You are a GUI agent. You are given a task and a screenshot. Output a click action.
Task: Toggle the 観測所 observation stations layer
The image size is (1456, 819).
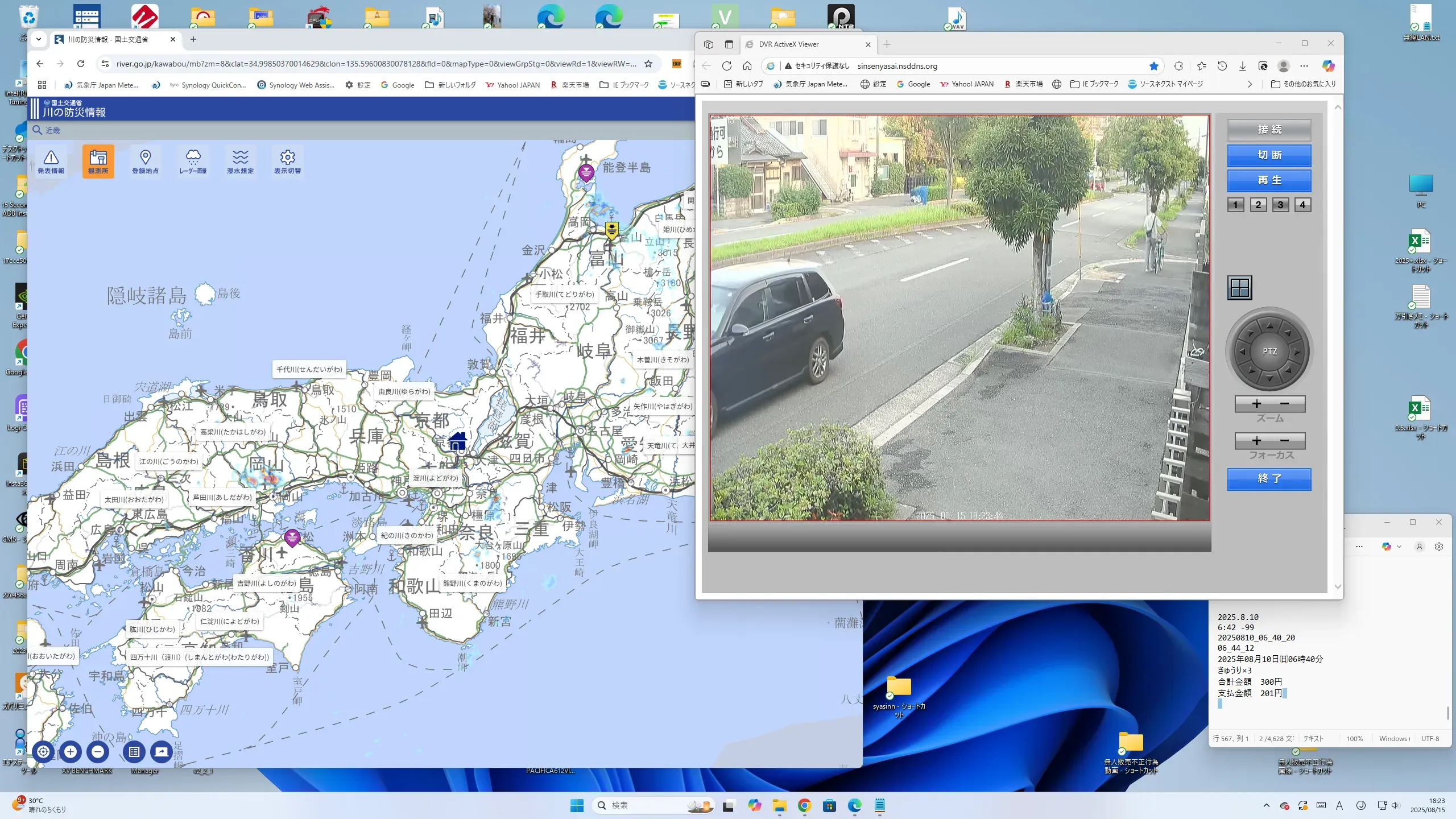[x=98, y=162]
